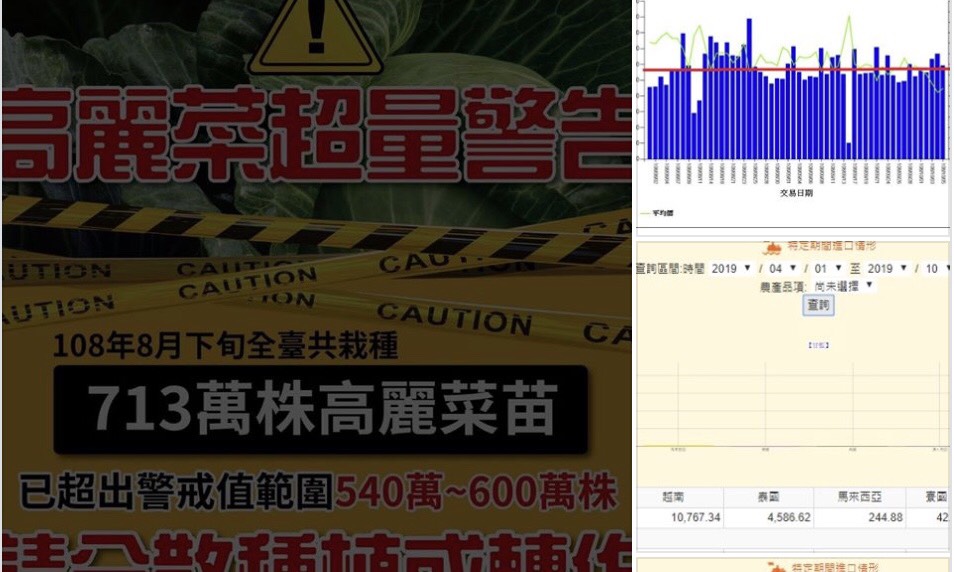Screen dimensions: 954x572
Task: Open the end month 10 dropdown
Action: [x=938, y=268]
